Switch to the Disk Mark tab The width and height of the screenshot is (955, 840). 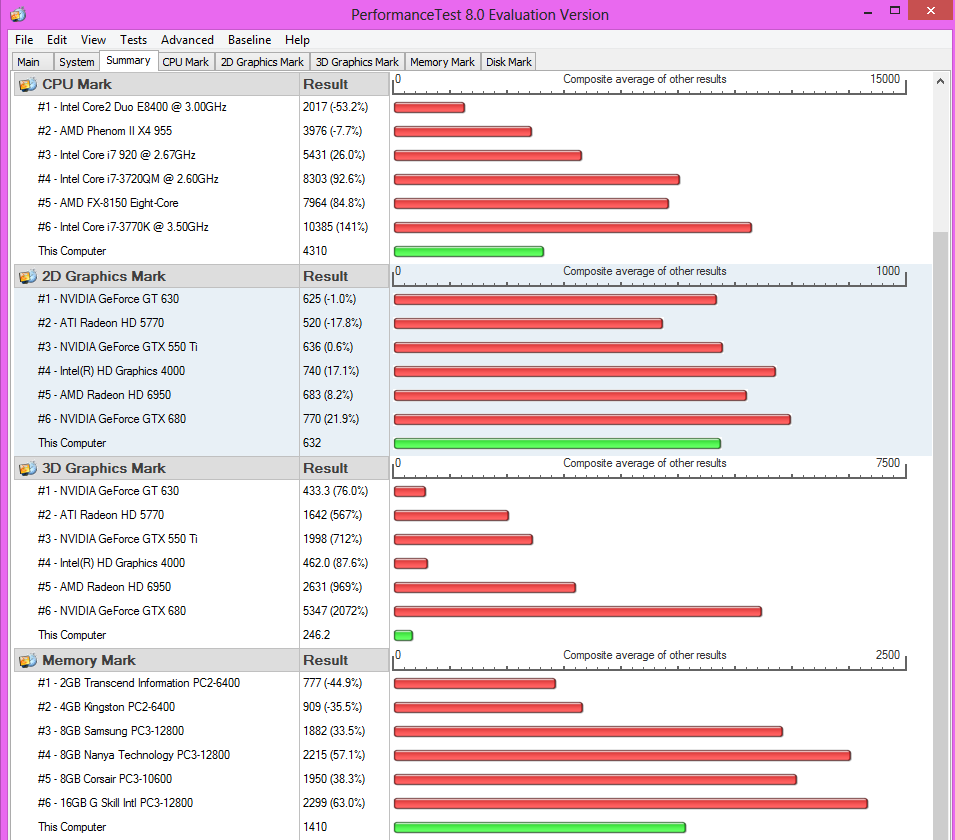(x=509, y=62)
